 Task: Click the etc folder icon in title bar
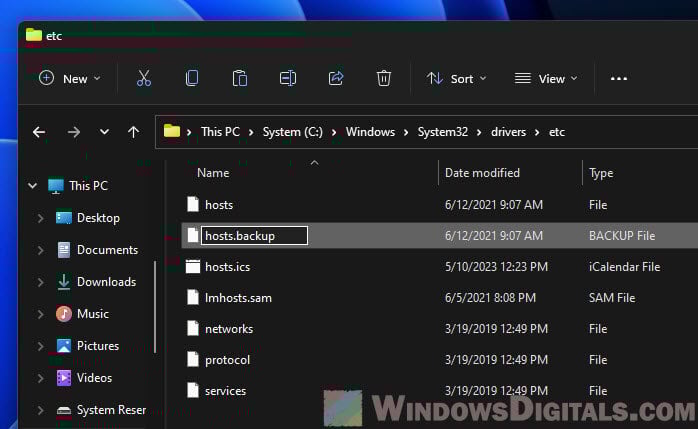tap(33, 35)
